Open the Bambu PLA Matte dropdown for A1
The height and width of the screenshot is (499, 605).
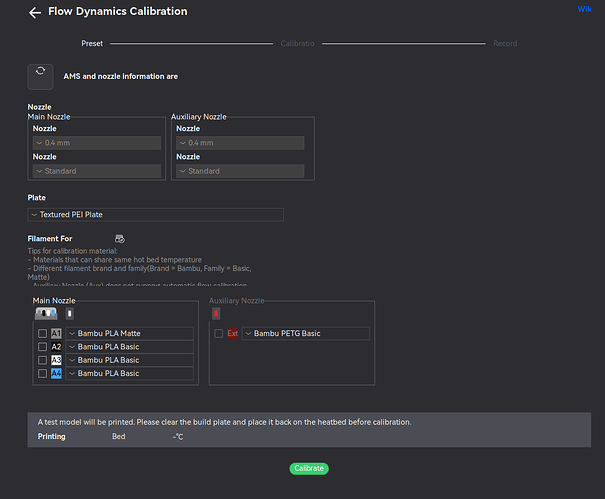point(130,333)
